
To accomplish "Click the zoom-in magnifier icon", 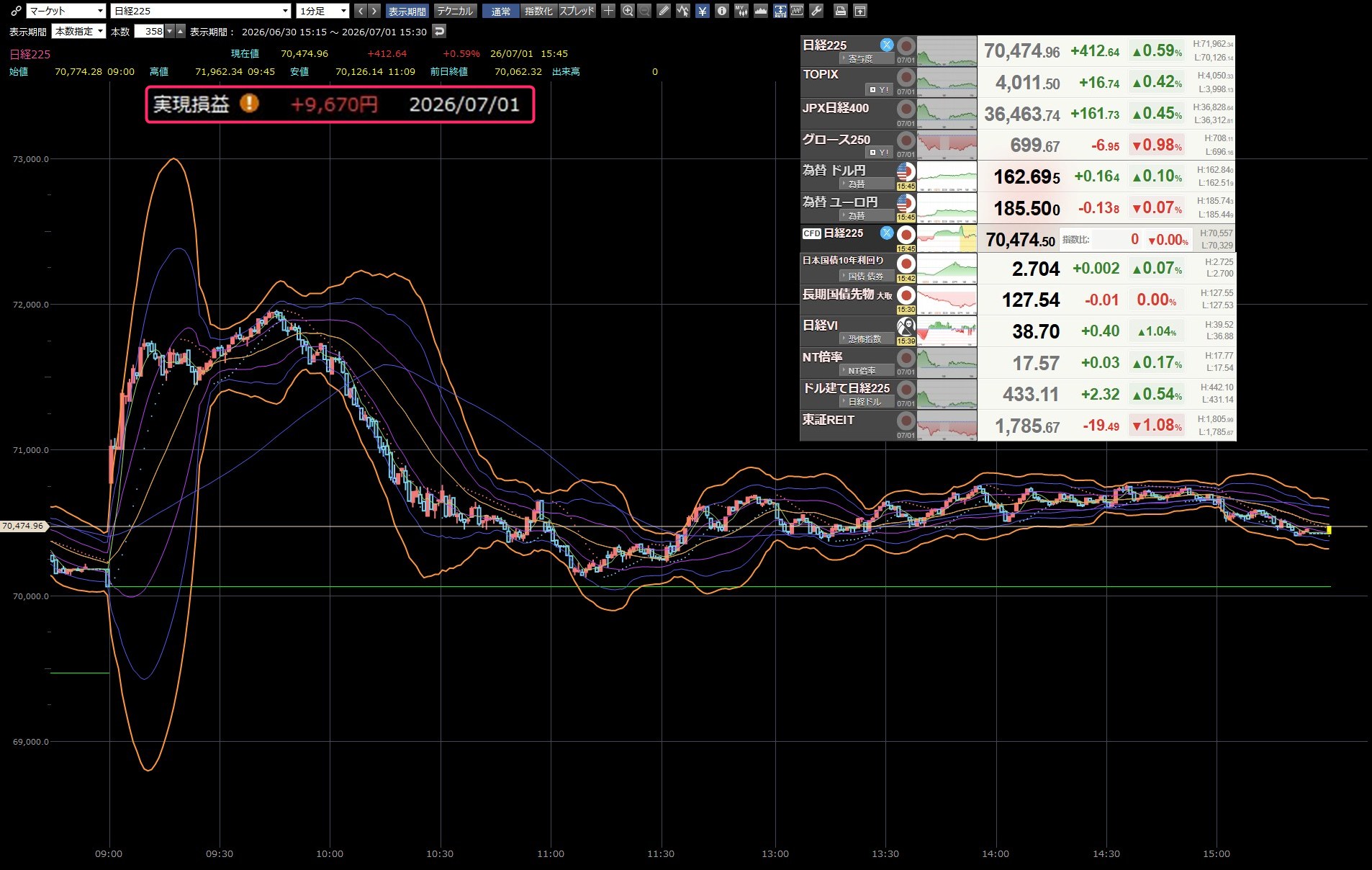I will coord(628,11).
